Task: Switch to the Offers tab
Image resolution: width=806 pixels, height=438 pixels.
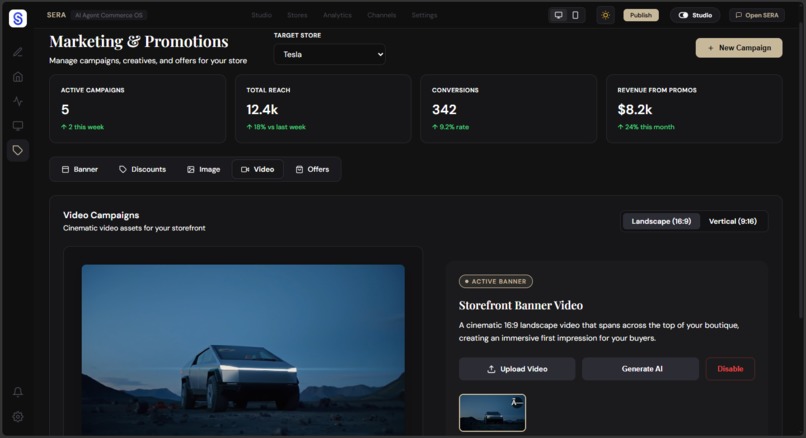Action: click(x=312, y=169)
